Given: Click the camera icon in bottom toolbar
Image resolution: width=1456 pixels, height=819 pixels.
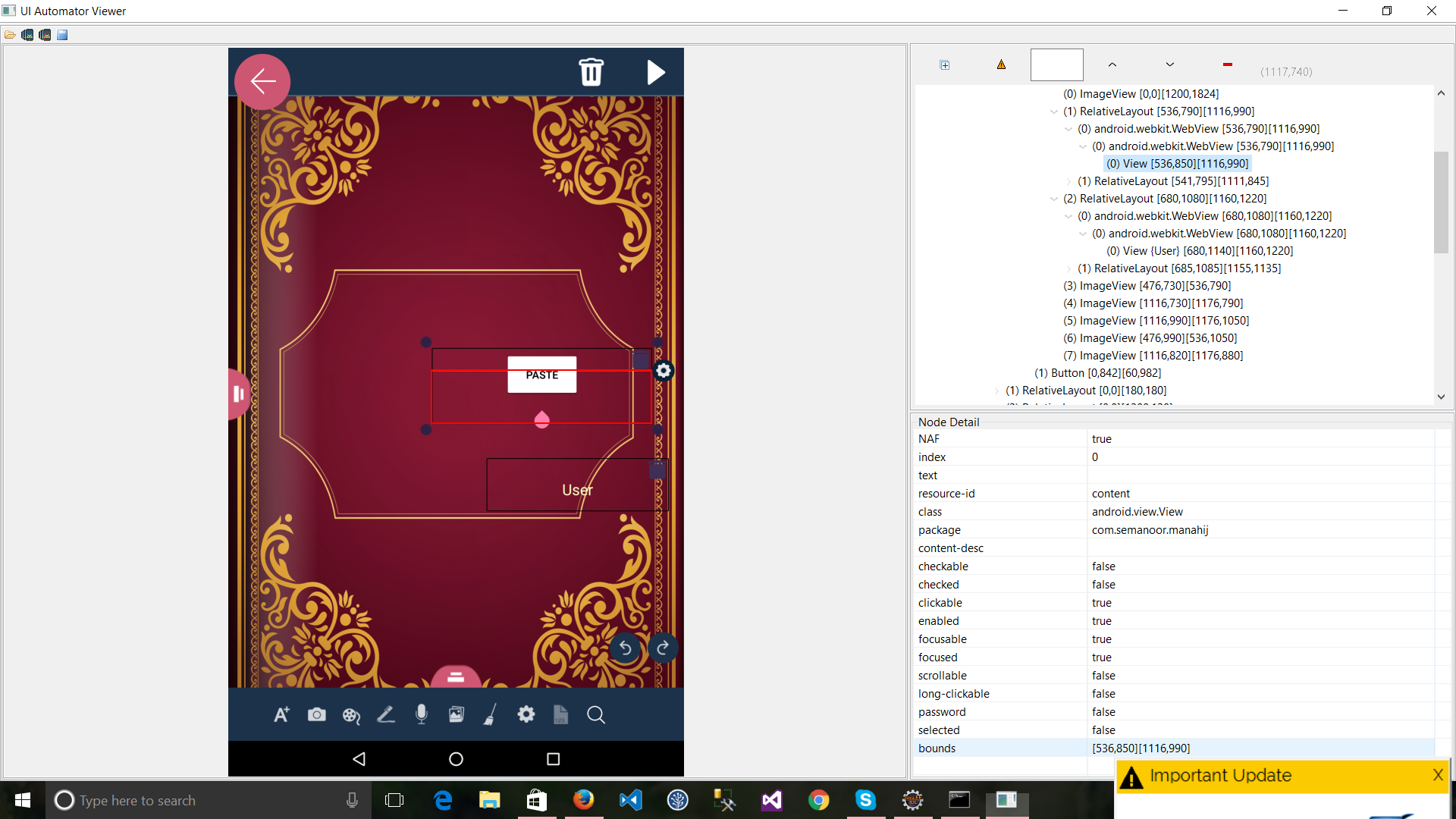Looking at the screenshot, I should point(316,714).
